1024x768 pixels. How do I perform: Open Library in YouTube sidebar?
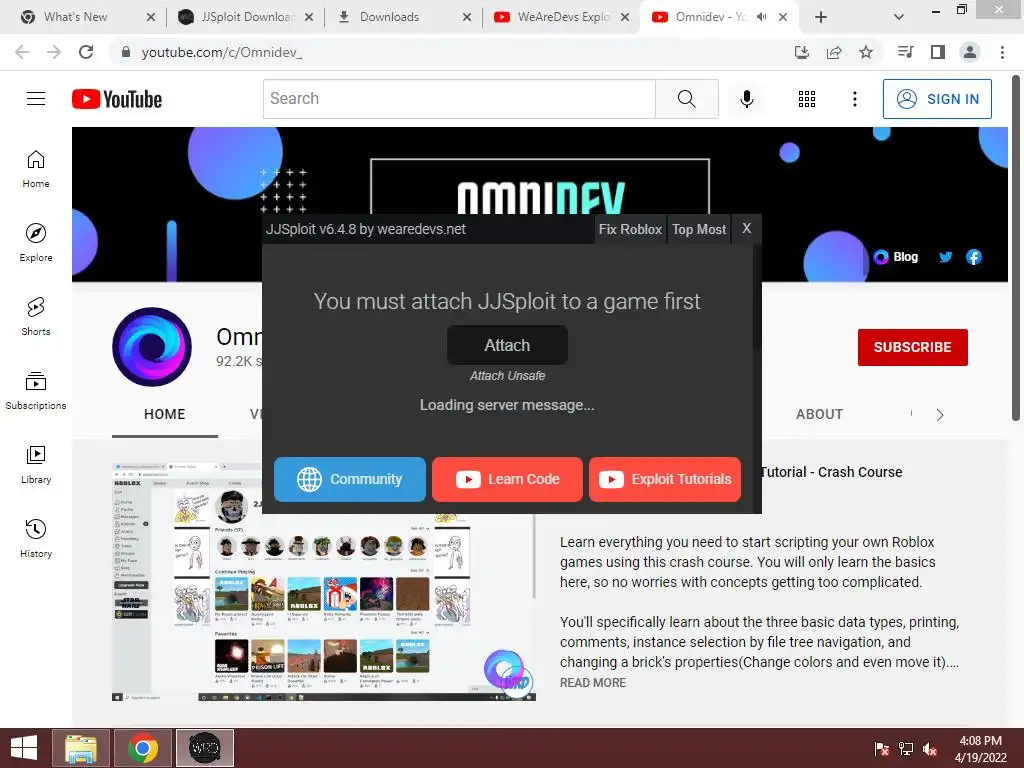pyautogui.click(x=36, y=464)
